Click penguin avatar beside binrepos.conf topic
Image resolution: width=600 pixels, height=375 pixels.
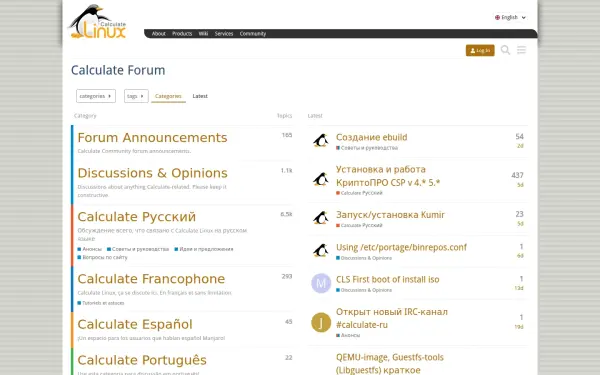(x=321, y=251)
